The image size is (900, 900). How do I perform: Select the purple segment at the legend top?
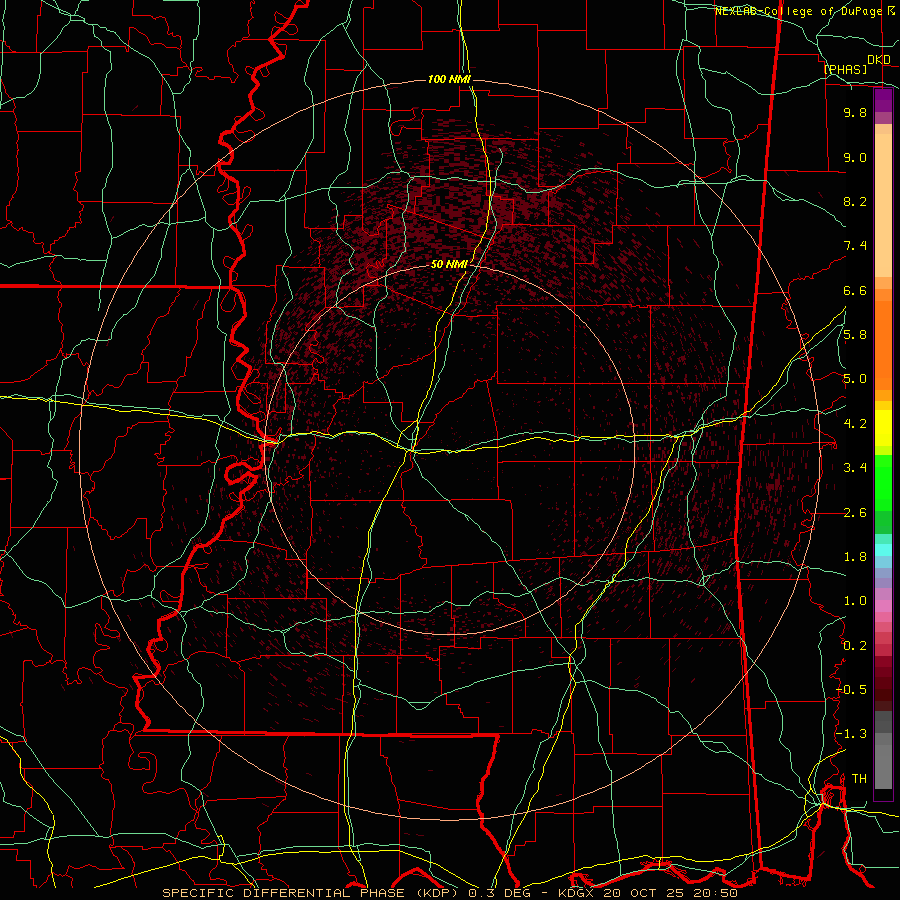pyautogui.click(x=883, y=101)
